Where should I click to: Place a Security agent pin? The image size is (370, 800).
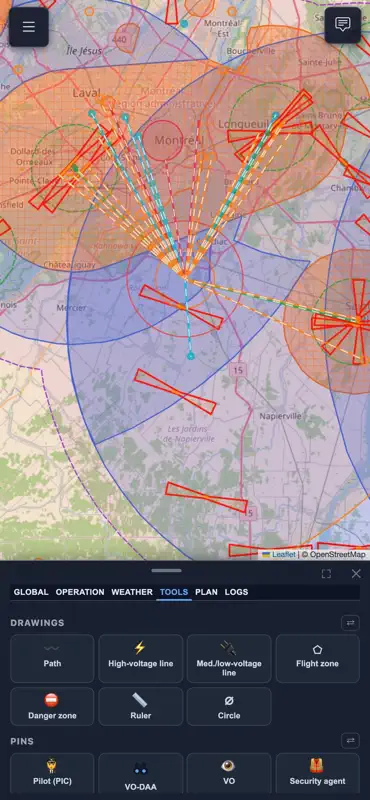point(317,773)
